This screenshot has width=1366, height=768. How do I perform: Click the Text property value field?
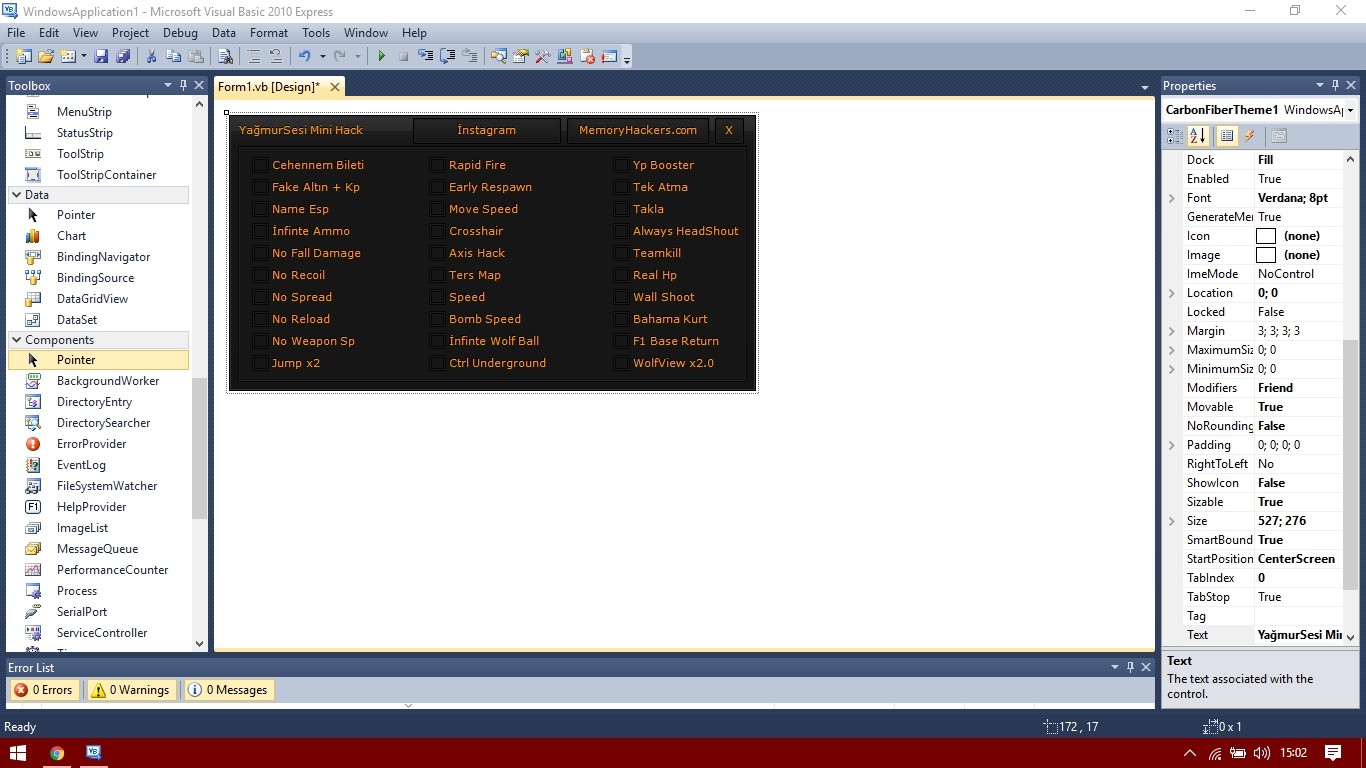(x=1299, y=635)
